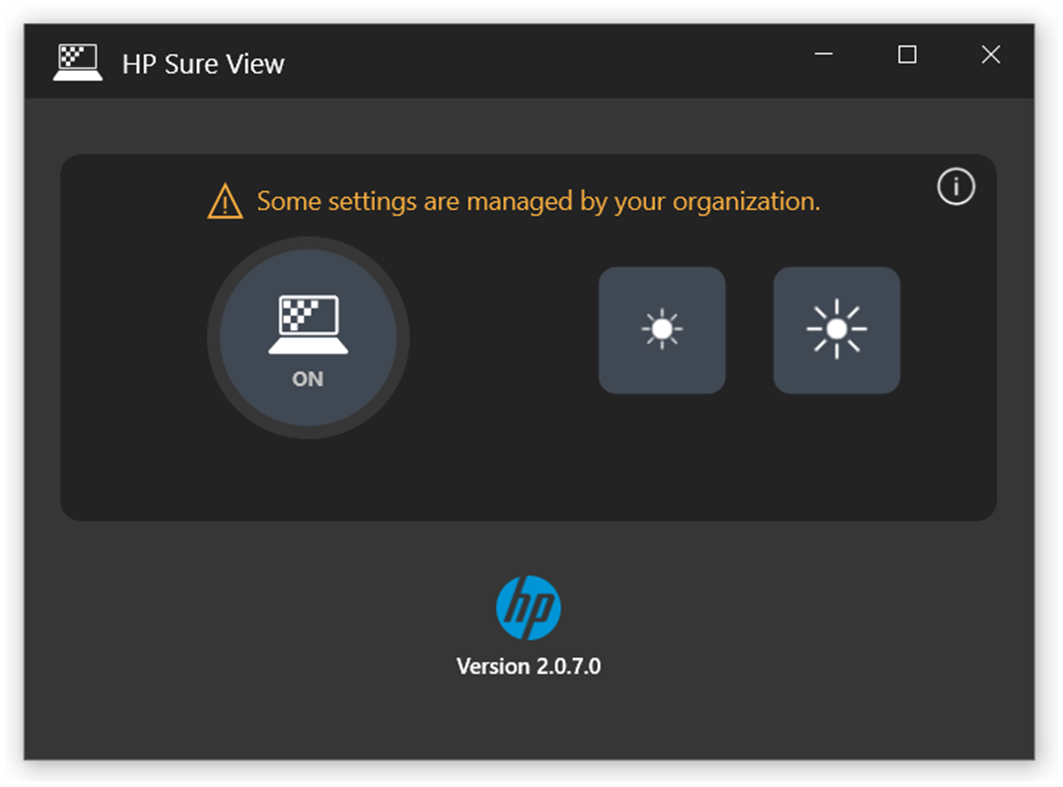This screenshot has width=1063, height=787.
Task: Click the HP Sure View title bar icon
Action: [x=78, y=61]
